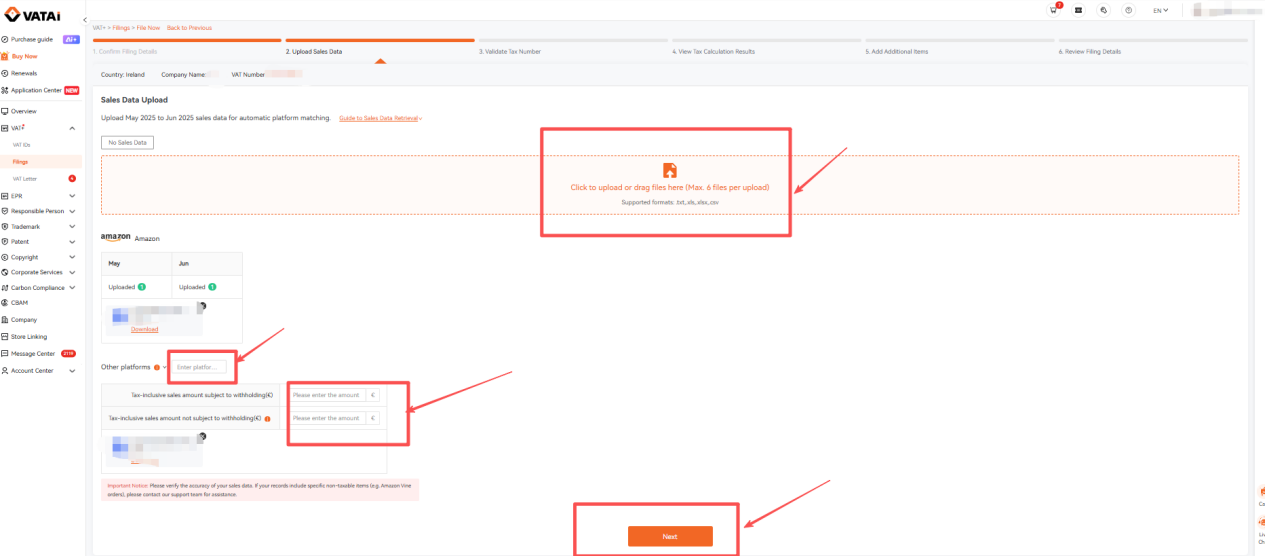Click the orange Next button
The image size is (1265, 556).
point(670,536)
